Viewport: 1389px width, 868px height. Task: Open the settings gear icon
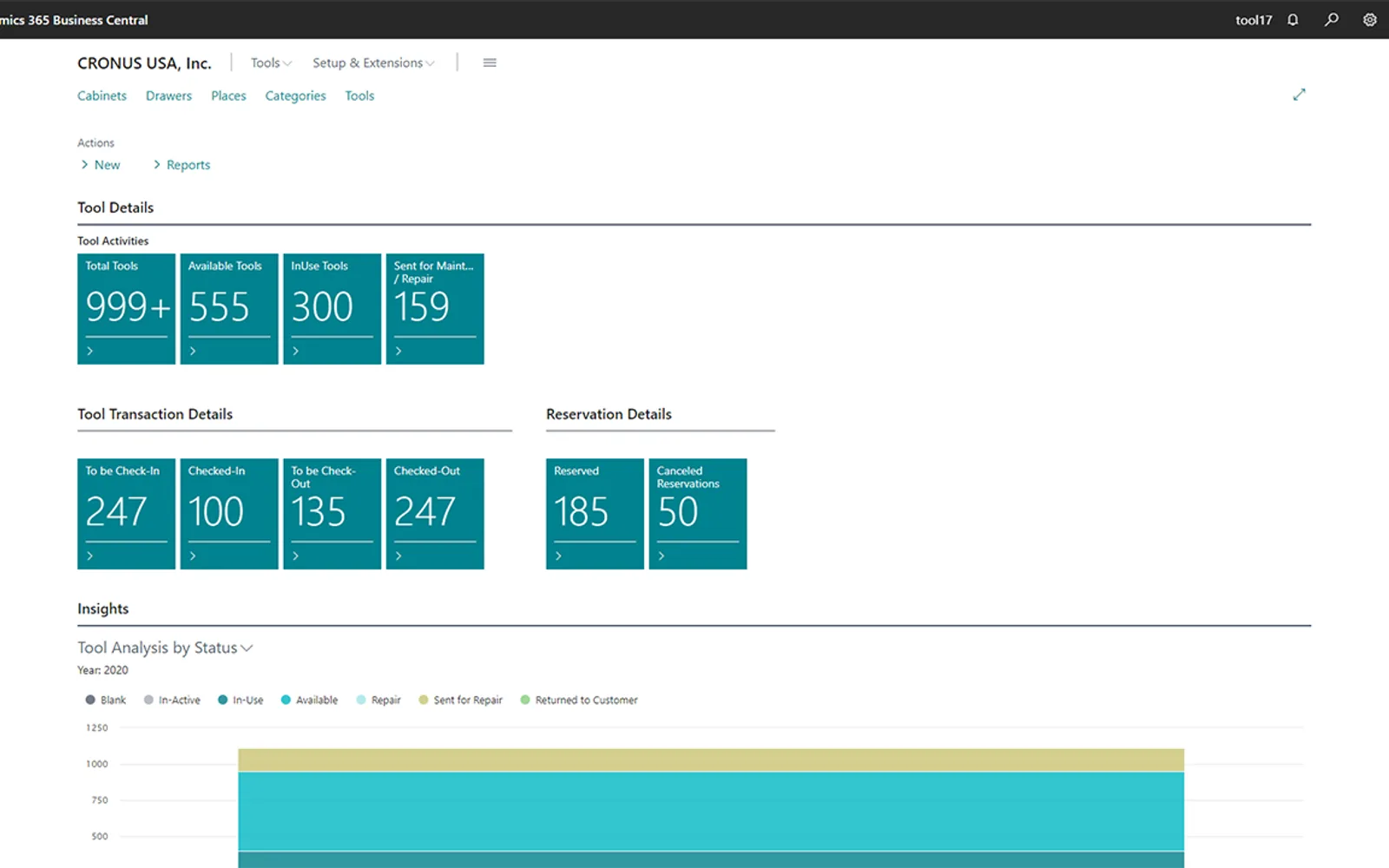pyautogui.click(x=1370, y=19)
